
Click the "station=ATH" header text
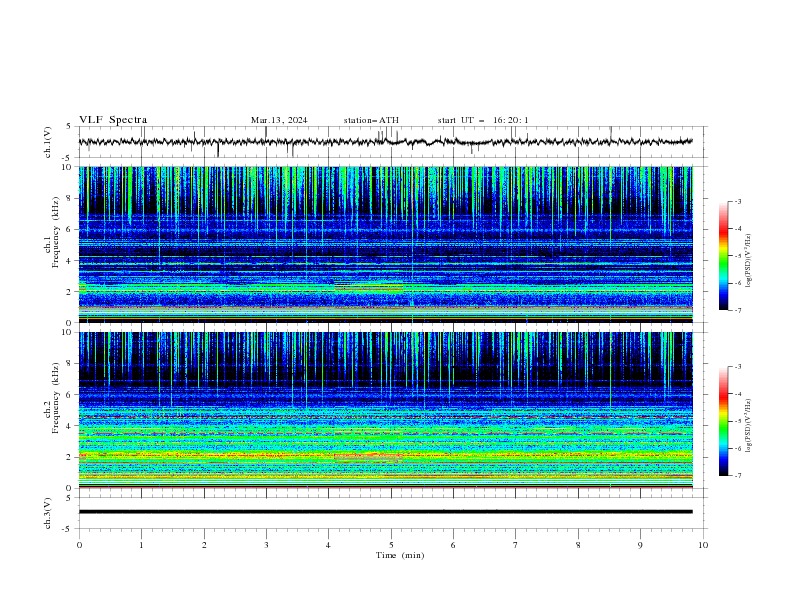[371, 120]
